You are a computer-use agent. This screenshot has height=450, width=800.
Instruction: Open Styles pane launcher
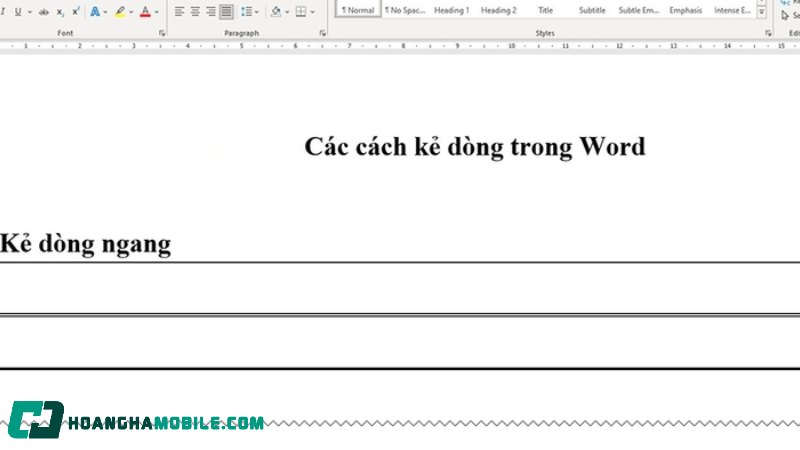tap(768, 33)
